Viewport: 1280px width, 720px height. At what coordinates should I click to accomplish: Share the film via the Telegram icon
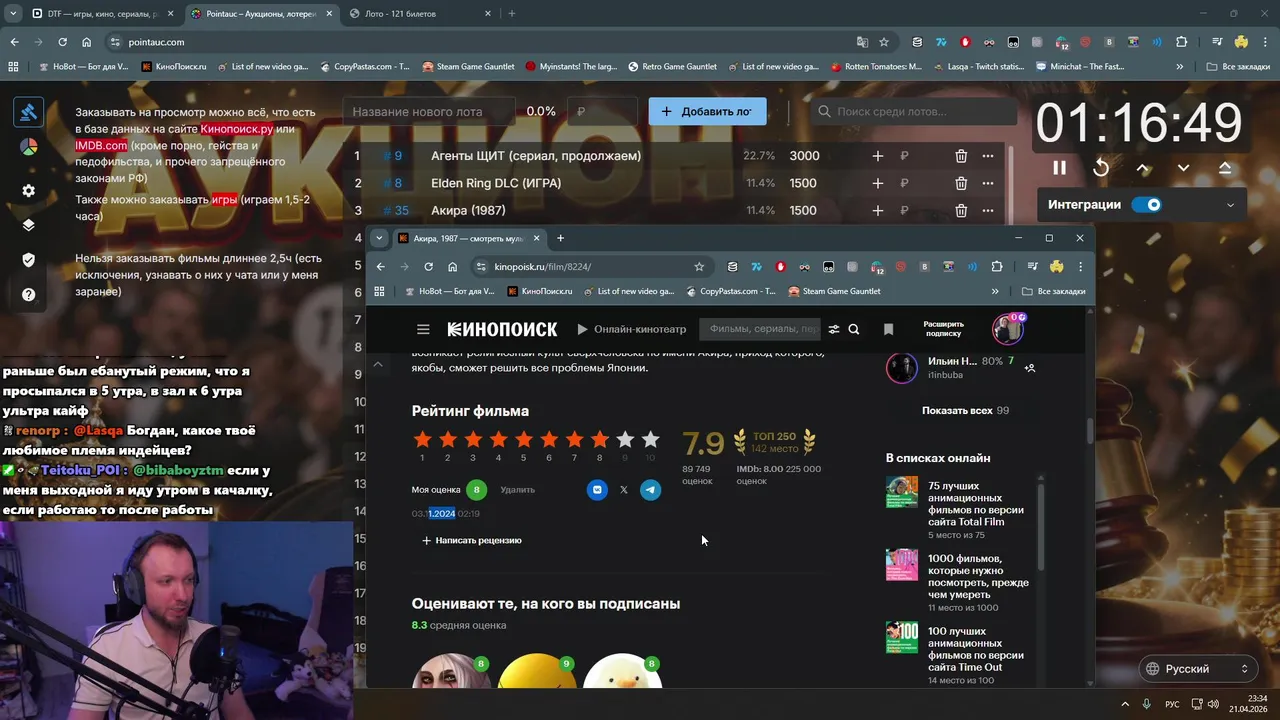tap(651, 490)
